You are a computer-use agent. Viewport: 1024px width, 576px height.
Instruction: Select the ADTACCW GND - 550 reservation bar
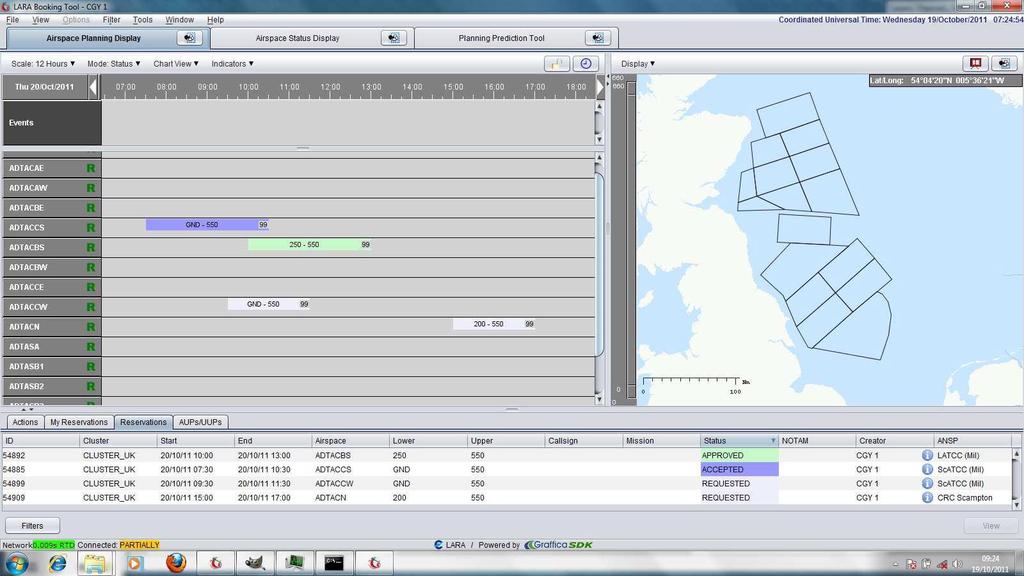[268, 304]
